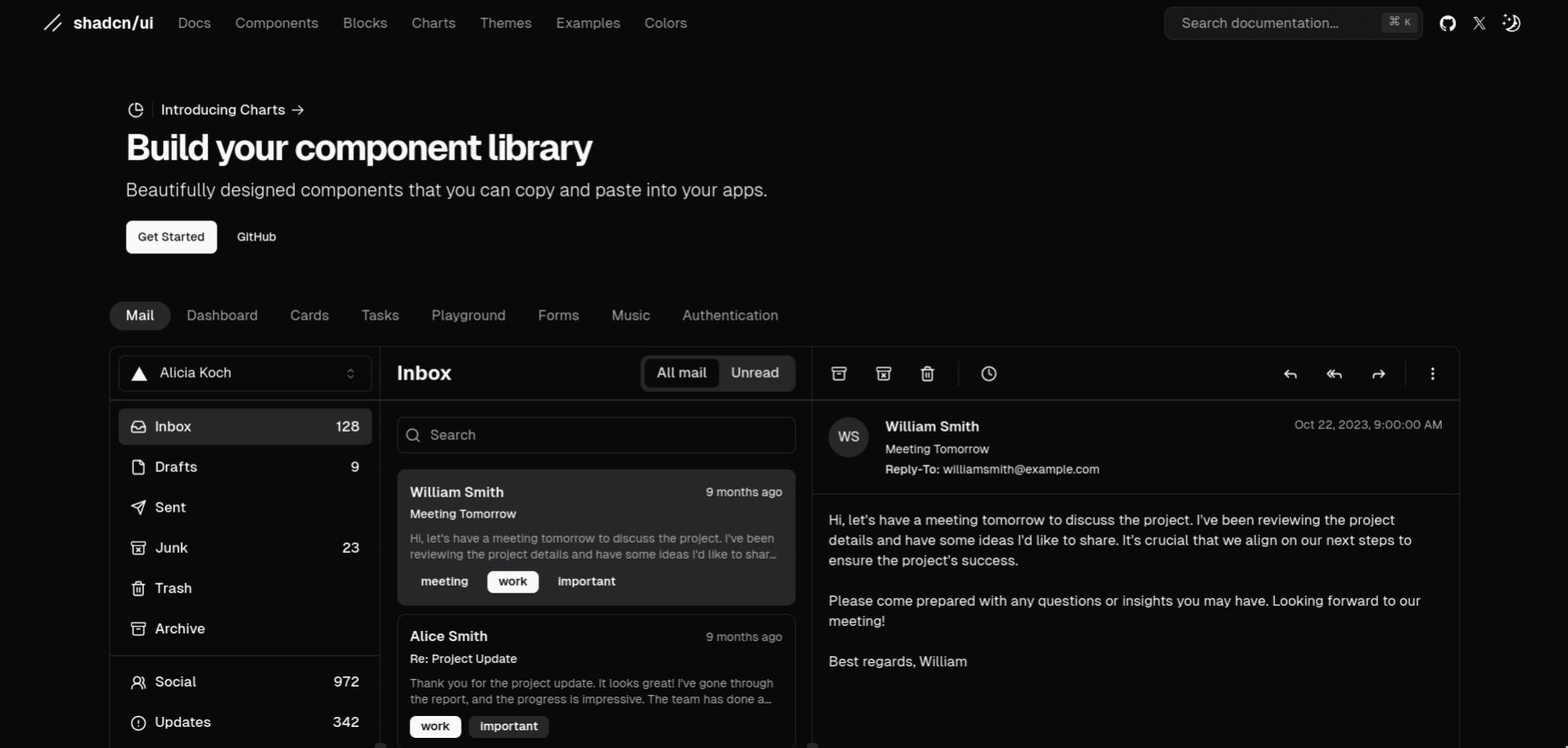The height and width of the screenshot is (748, 1568).
Task: Click the Snooze clock icon
Action: (989, 374)
